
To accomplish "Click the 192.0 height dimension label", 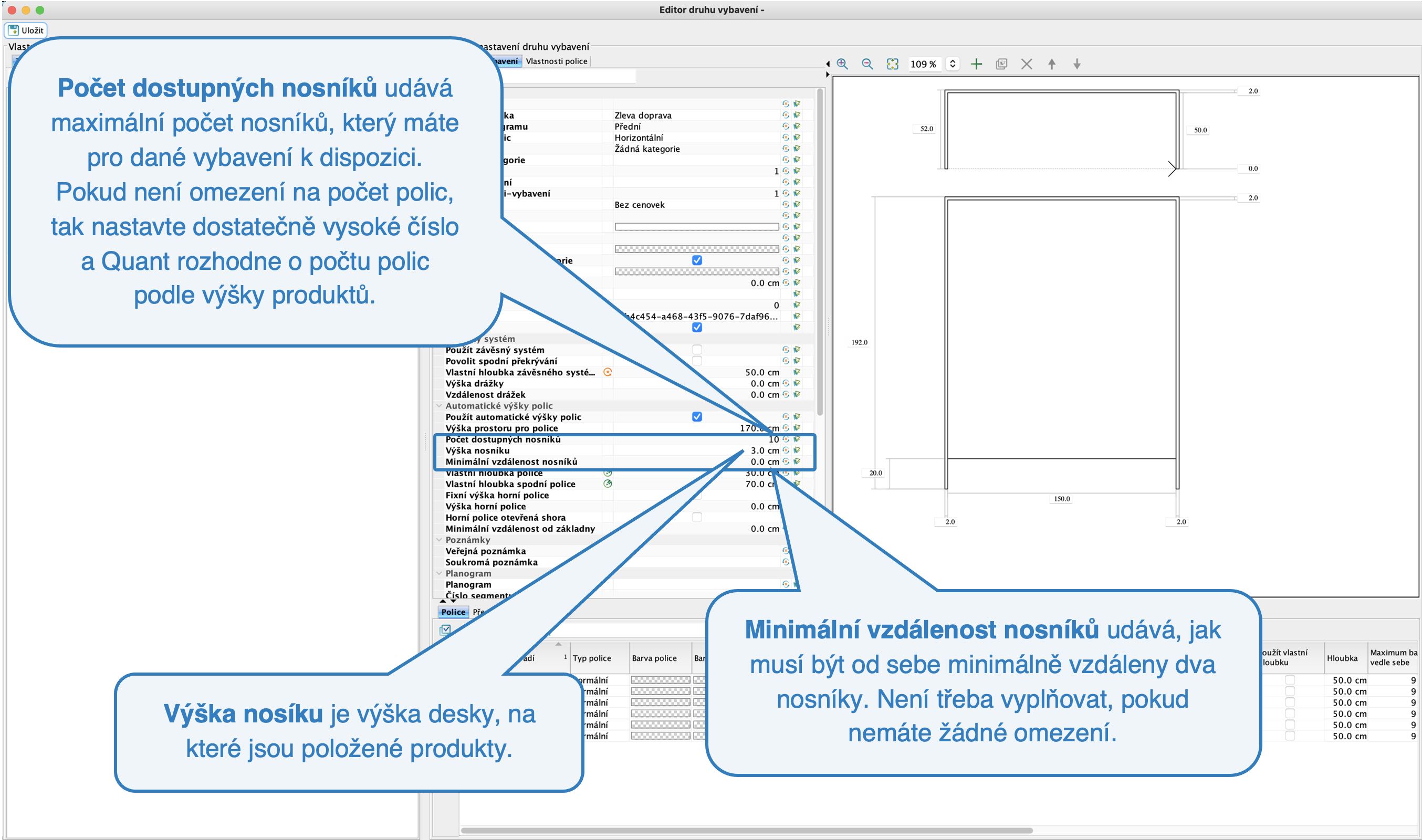I will click(x=859, y=342).
